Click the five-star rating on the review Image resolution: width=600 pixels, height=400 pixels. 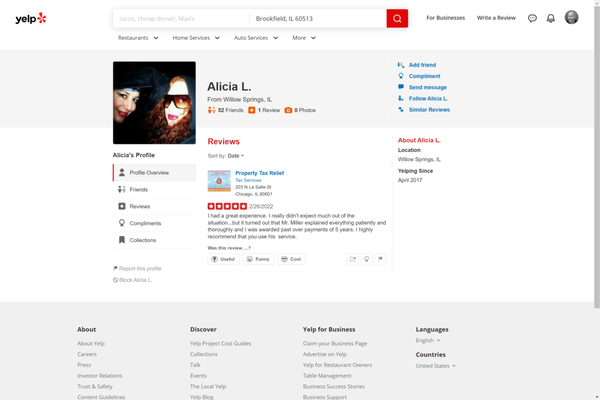pos(227,206)
